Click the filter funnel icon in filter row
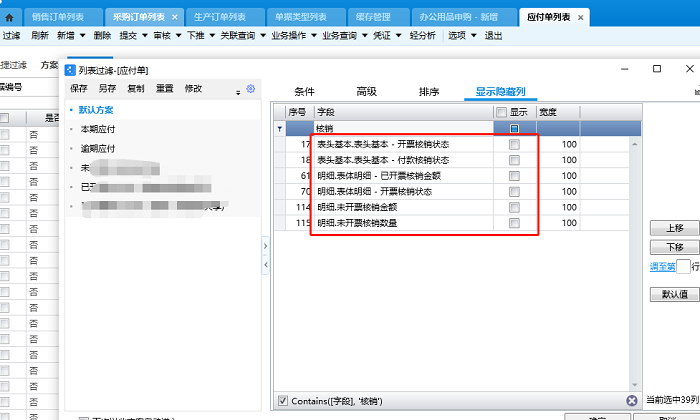This screenshot has height=420, width=700. tap(279, 129)
